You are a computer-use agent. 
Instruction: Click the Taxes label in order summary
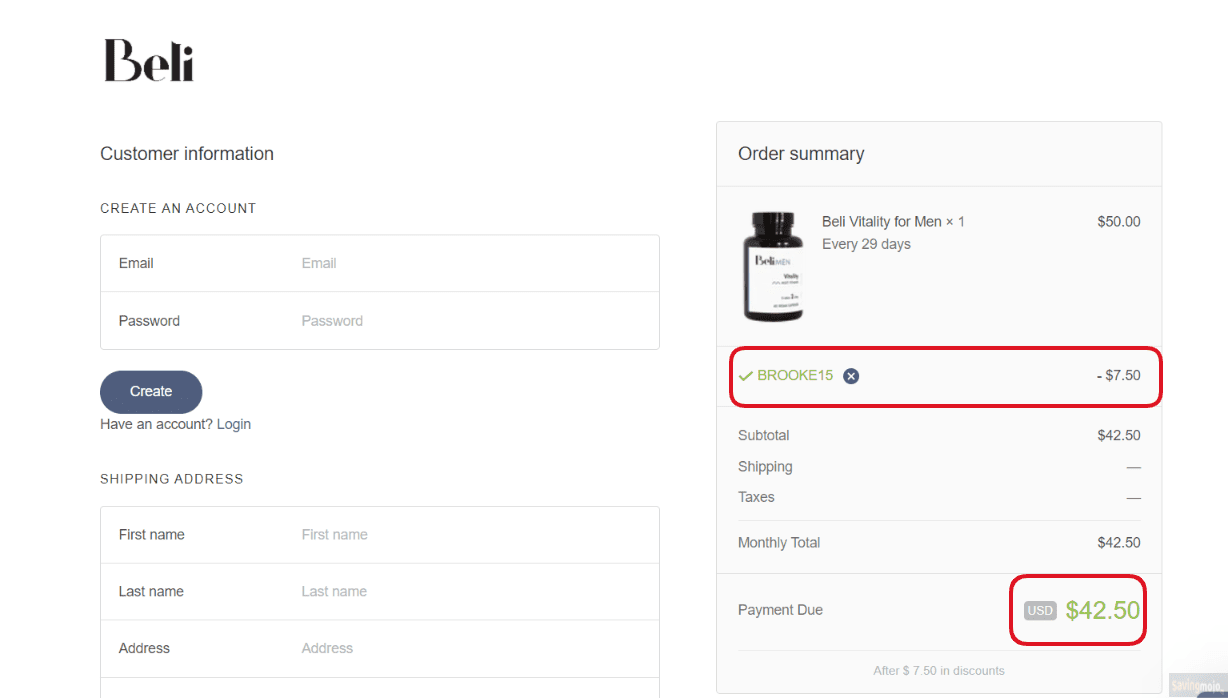click(756, 497)
